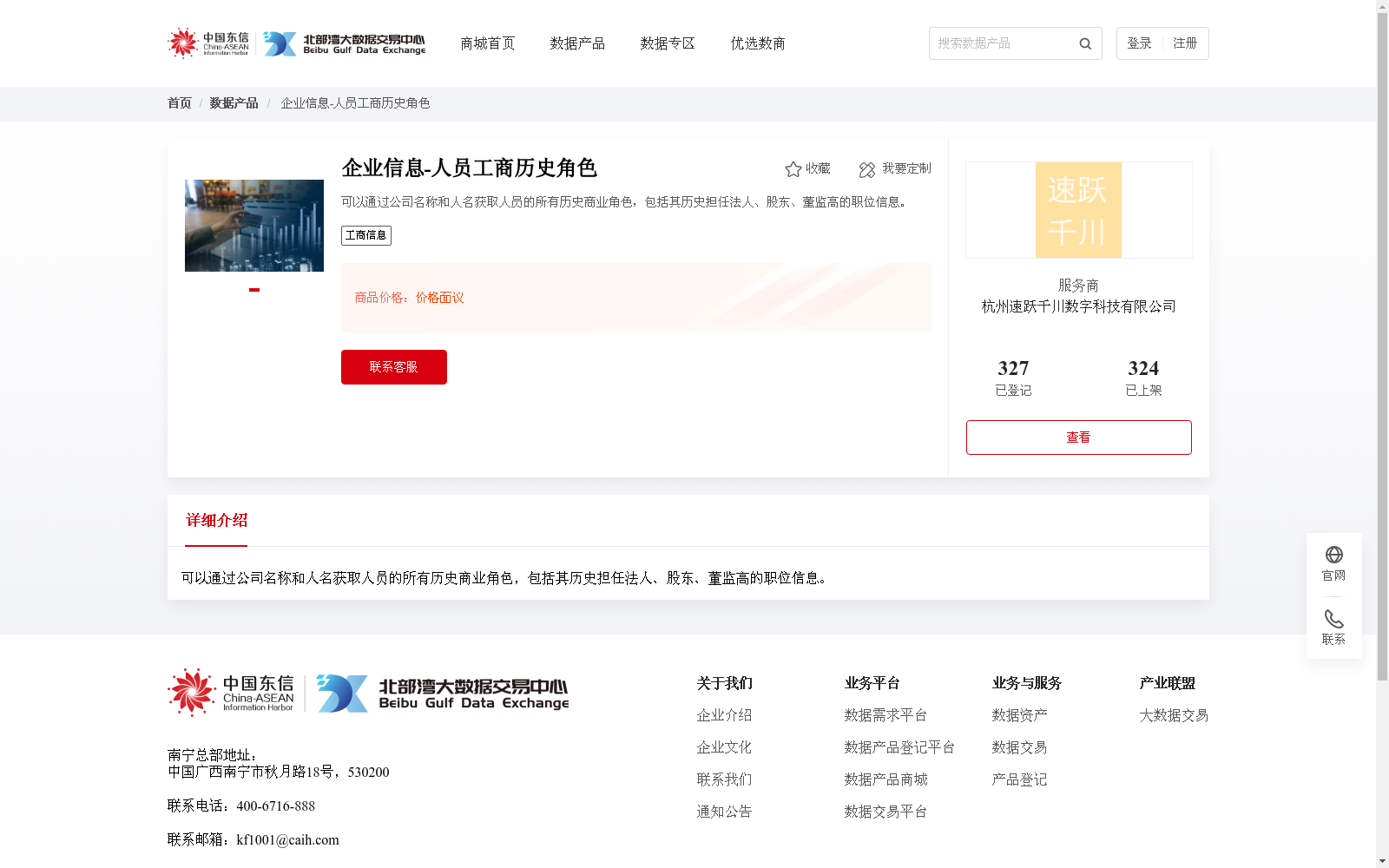The image size is (1389, 868).
Task: Click the 注册 link
Action: [1185, 43]
